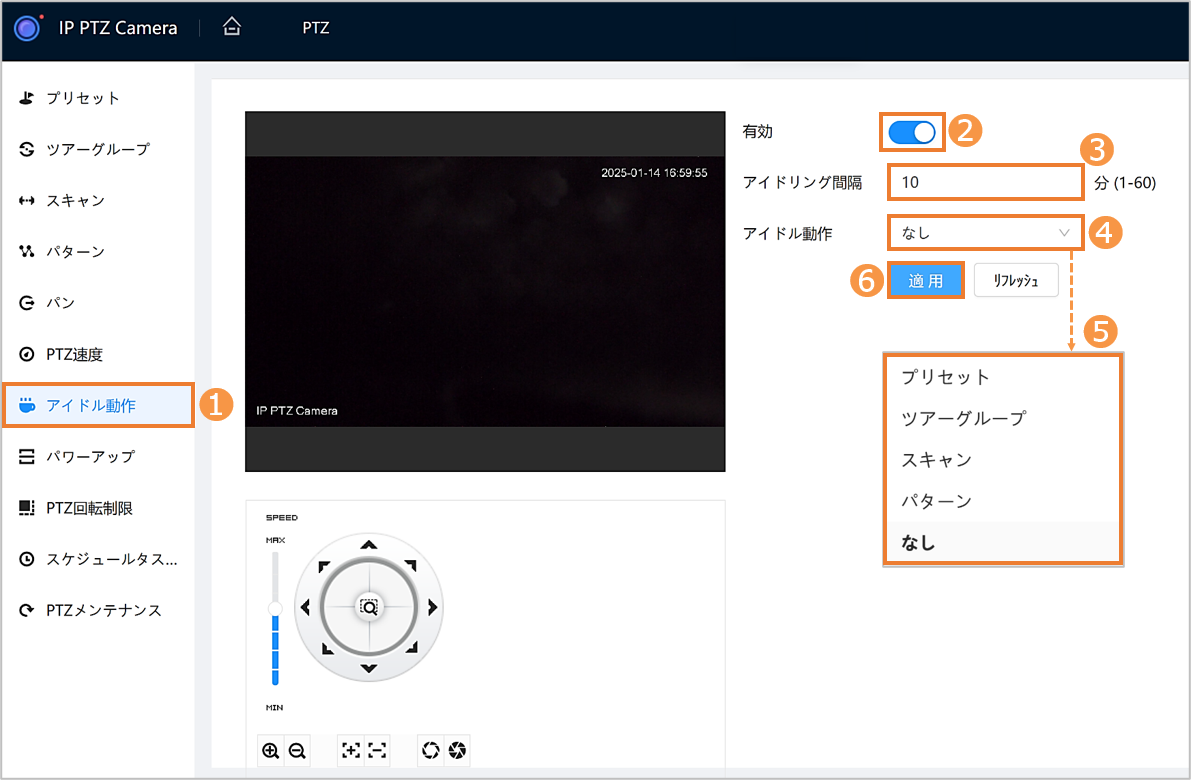The image size is (1191, 780).
Task: Select プリセット from the dropdown list
Action: tap(945, 377)
